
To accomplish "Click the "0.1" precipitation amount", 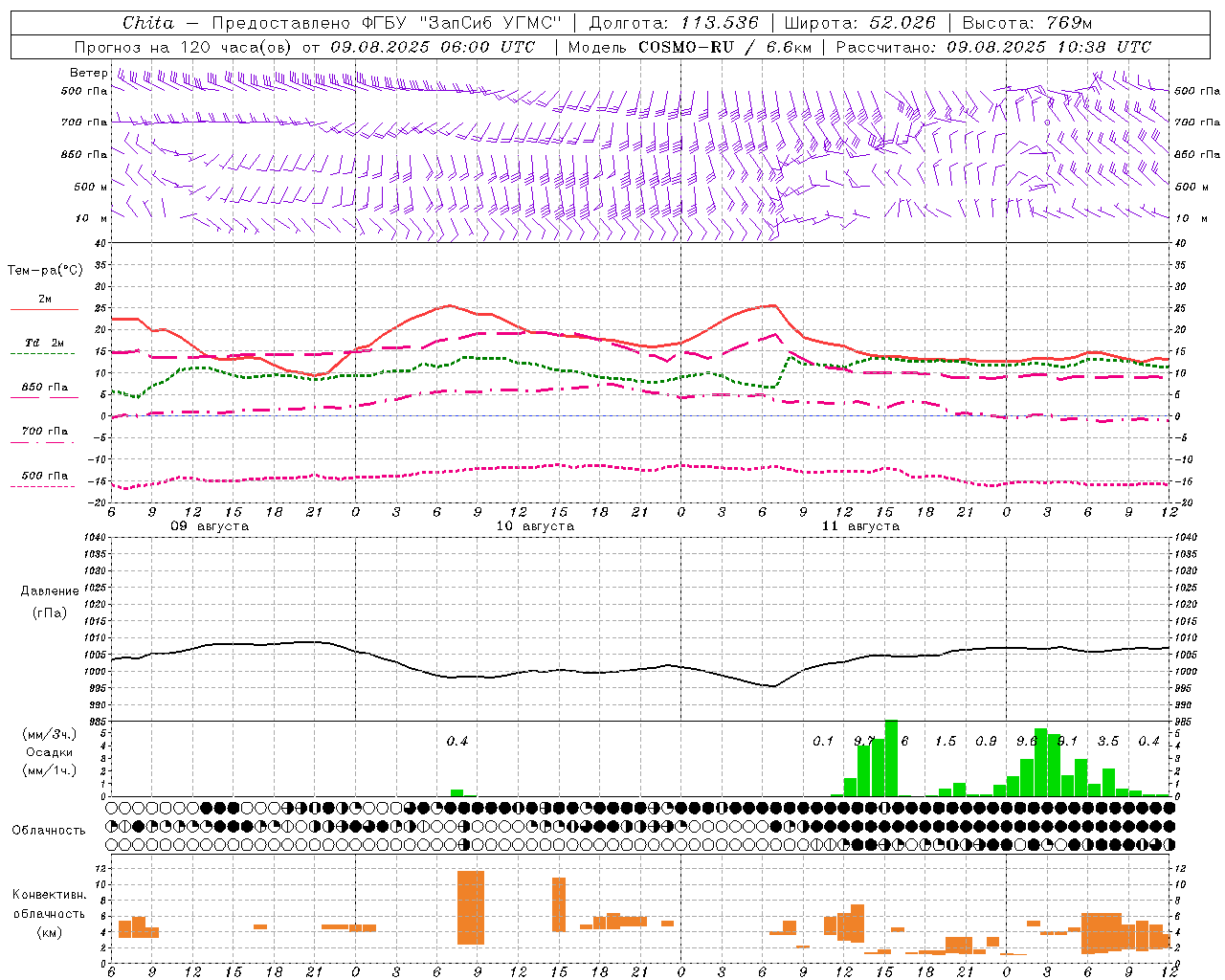I will pyautogui.click(x=823, y=742).
